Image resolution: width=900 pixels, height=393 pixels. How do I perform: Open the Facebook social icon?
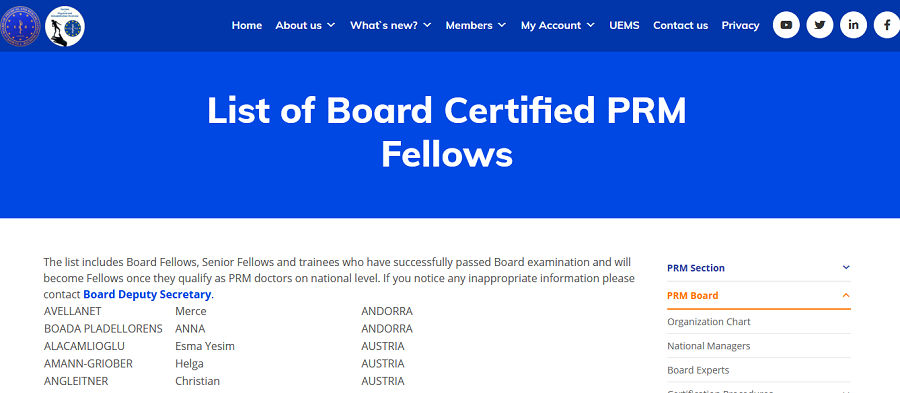[887, 25]
